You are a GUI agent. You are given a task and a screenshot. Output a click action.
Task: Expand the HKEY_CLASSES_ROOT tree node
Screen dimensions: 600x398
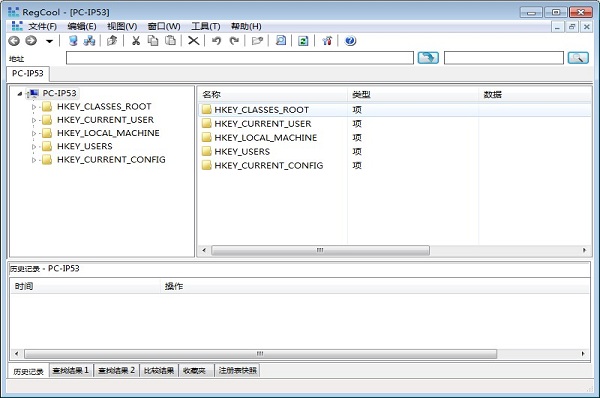pos(34,107)
